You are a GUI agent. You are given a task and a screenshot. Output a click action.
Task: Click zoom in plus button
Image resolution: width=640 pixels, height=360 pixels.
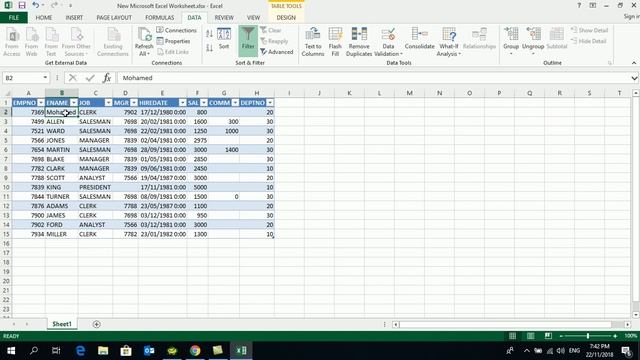[x=615, y=336]
